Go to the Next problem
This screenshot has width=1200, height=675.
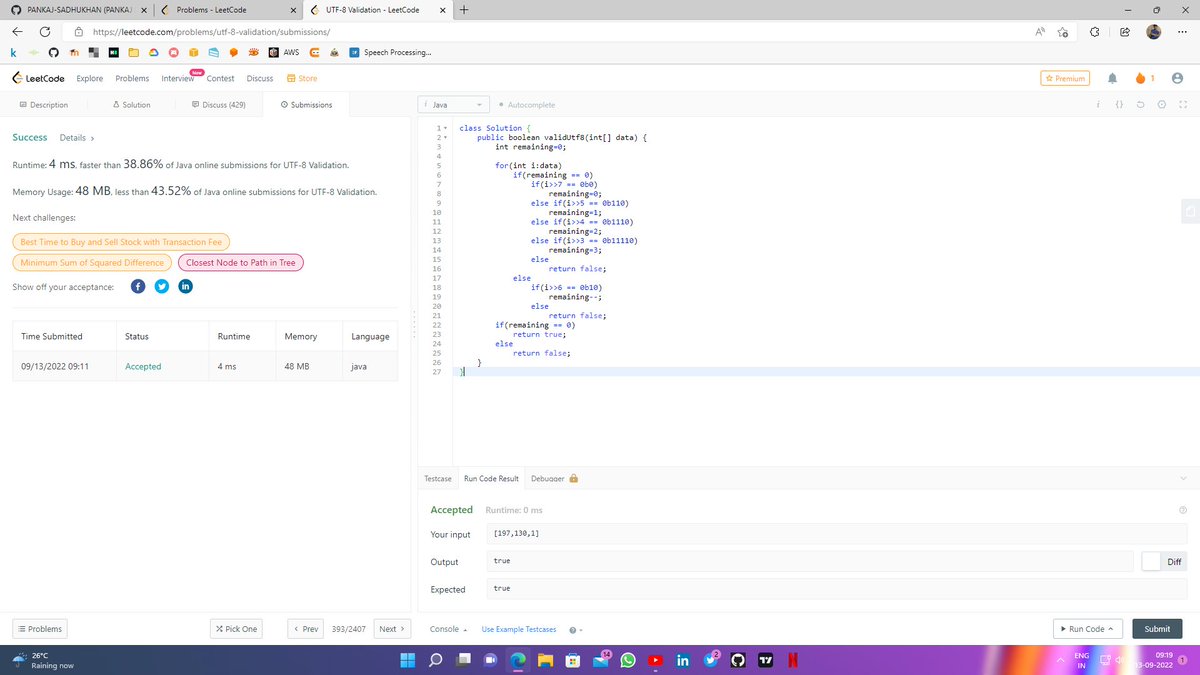click(x=392, y=629)
